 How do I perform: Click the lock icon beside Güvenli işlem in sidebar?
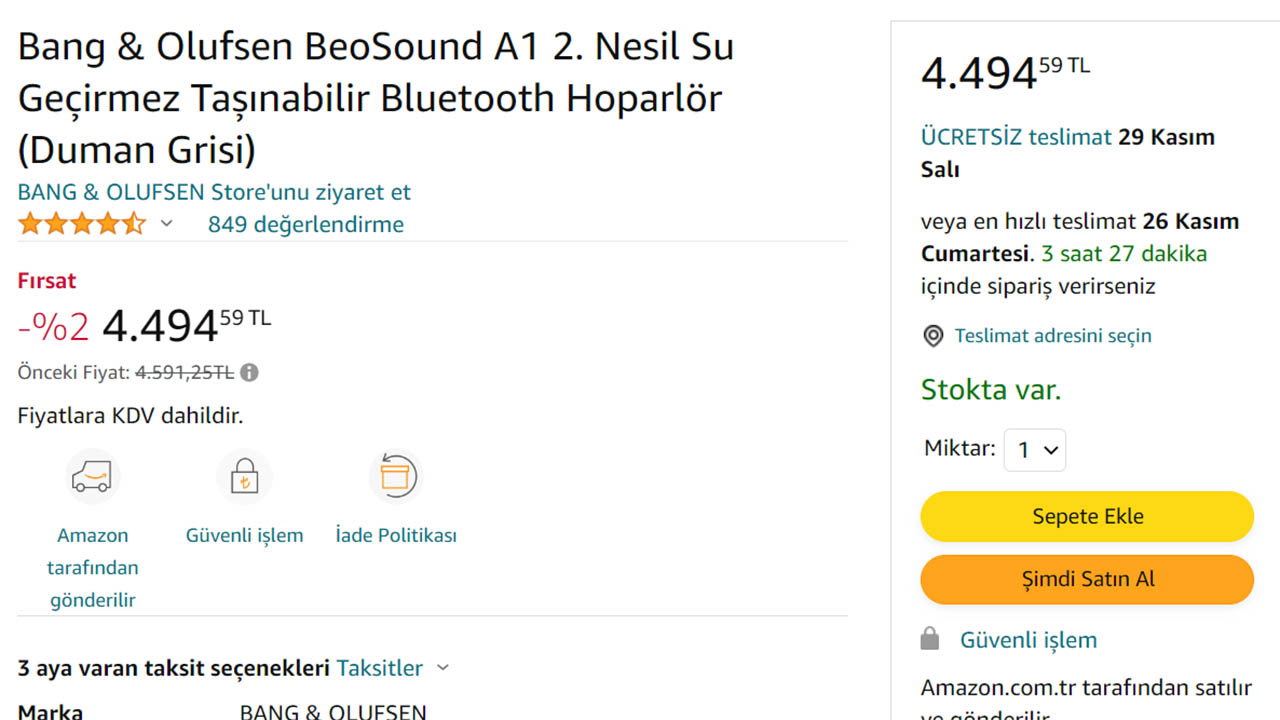pyautogui.click(x=930, y=637)
